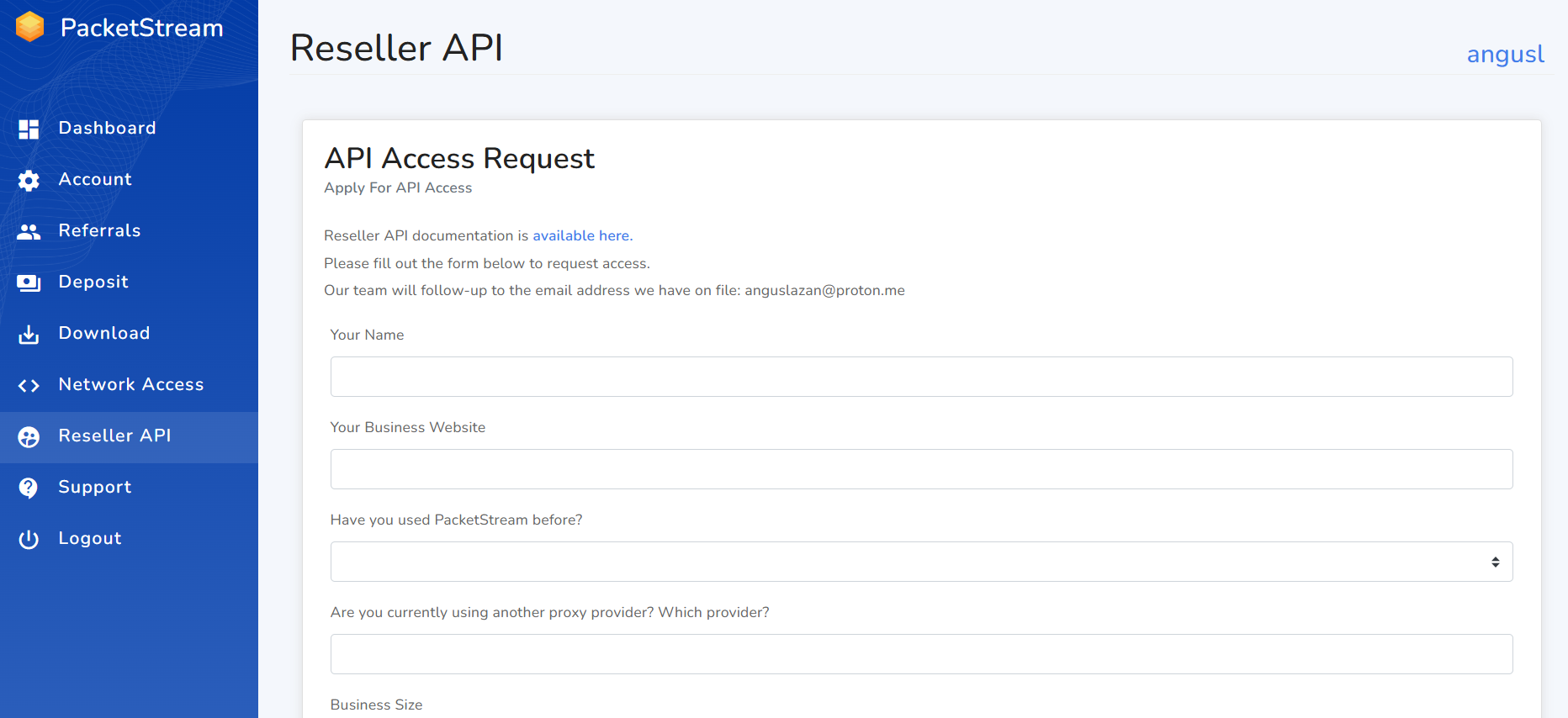Click 'Have you used PacketStream before?' label

456,520
